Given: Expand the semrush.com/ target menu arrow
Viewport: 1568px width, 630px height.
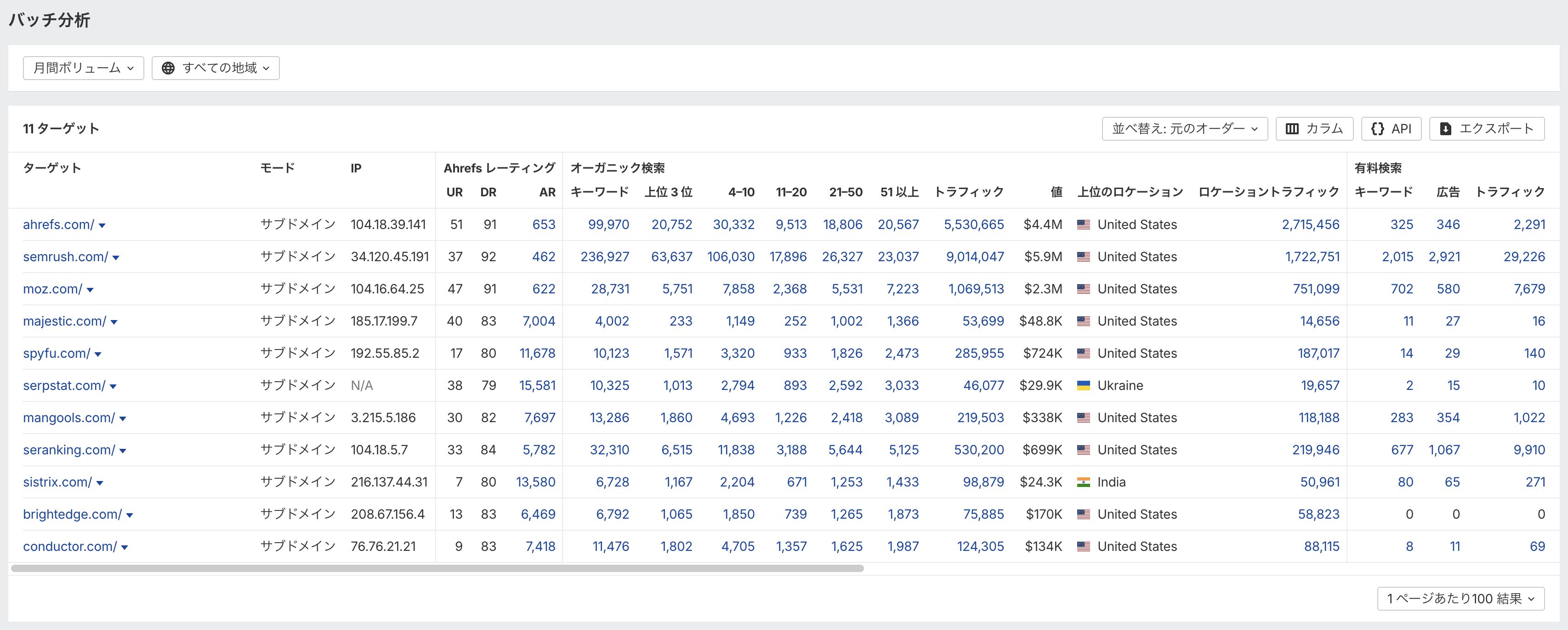Looking at the screenshot, I should coord(116,258).
